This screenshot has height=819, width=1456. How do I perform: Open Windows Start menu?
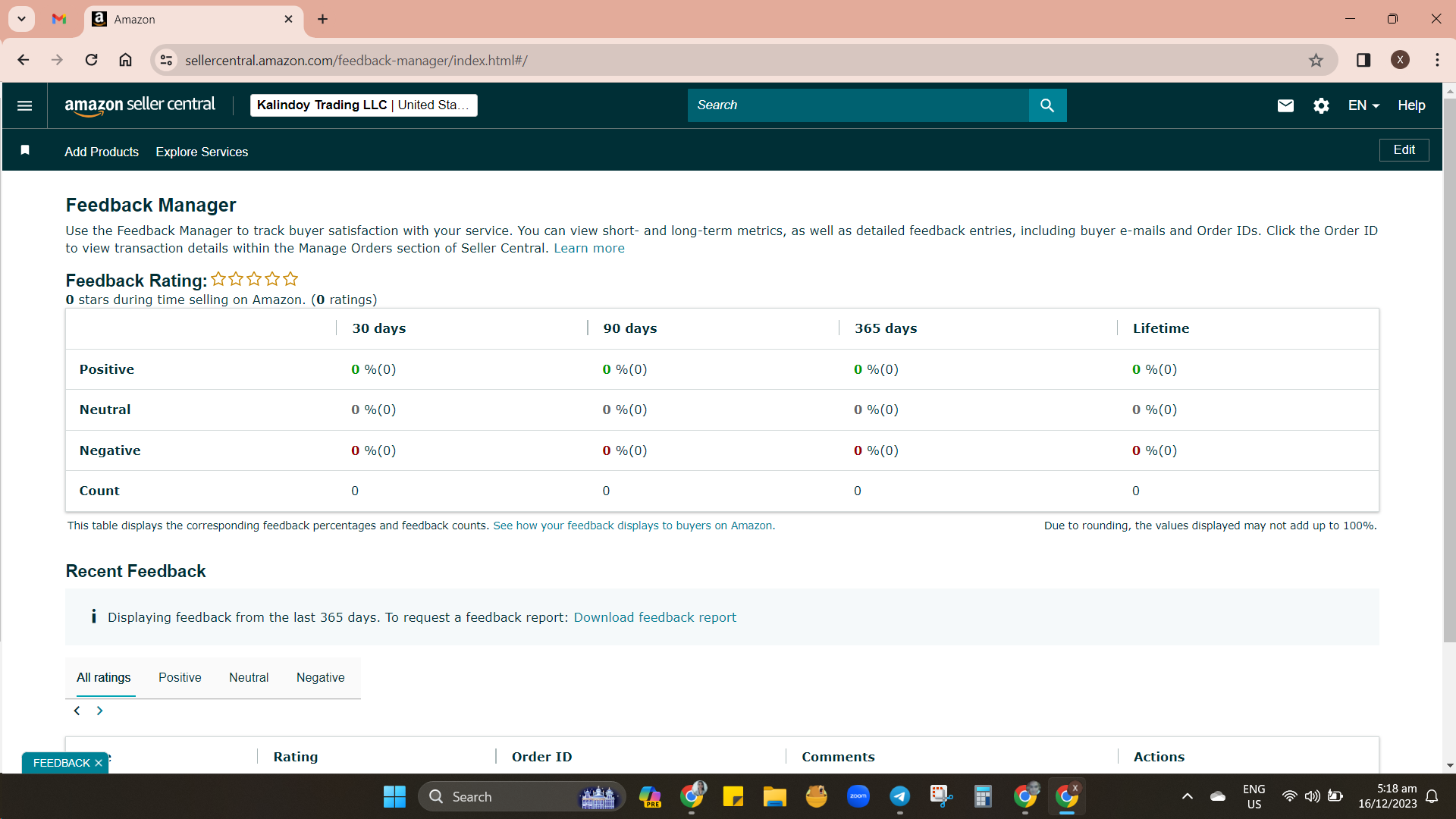[394, 796]
